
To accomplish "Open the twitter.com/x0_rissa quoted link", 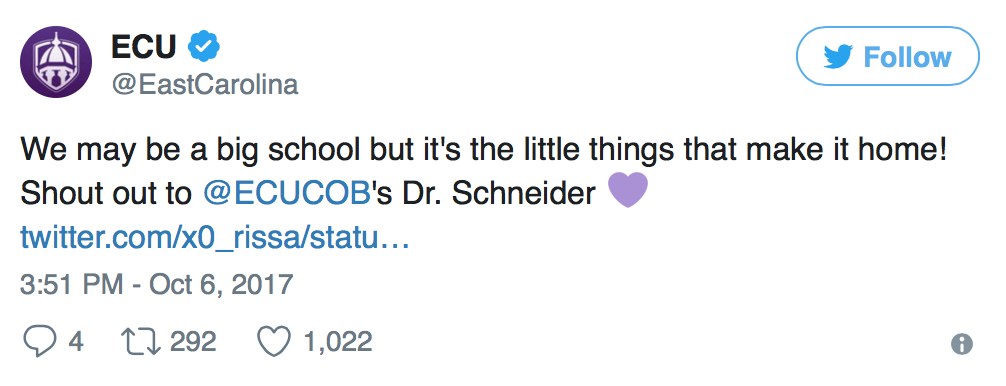I will [215, 239].
